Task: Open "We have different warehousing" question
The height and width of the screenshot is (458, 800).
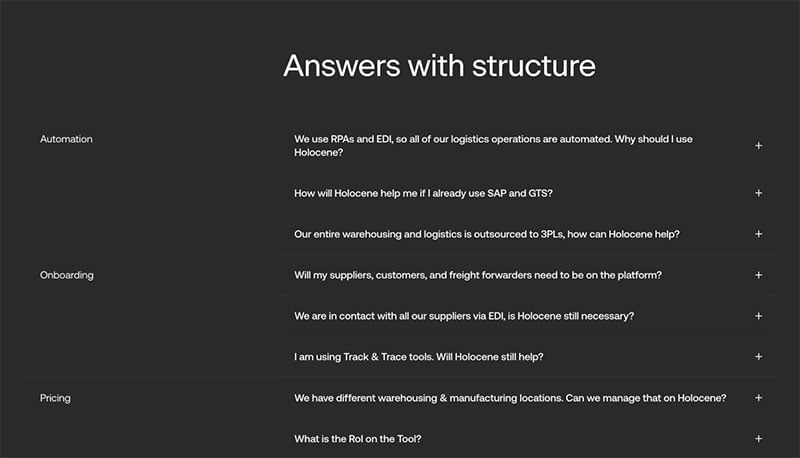Action: (x=509, y=398)
